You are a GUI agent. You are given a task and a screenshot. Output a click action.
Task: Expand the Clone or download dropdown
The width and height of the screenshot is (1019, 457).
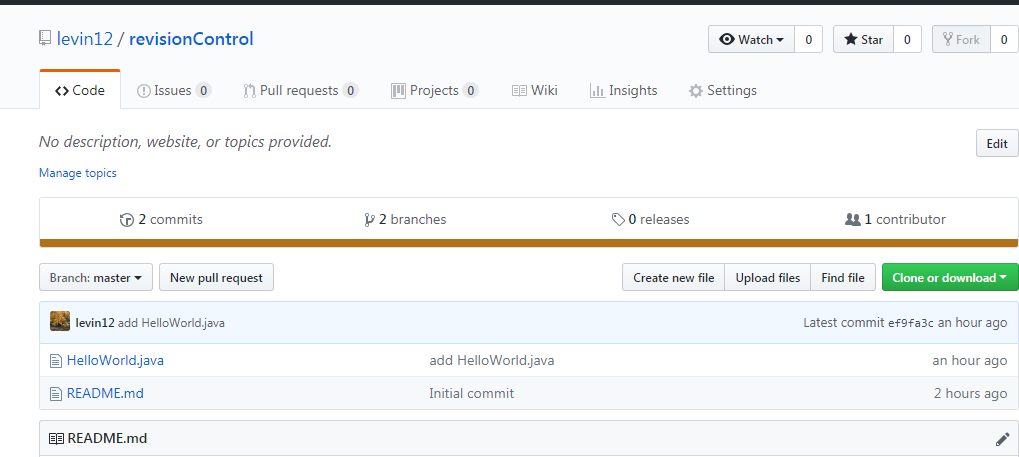click(x=950, y=278)
